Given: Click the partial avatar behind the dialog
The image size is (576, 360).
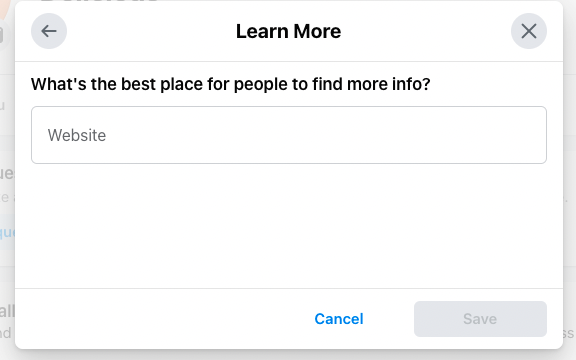Looking at the screenshot, I should point(5,9).
